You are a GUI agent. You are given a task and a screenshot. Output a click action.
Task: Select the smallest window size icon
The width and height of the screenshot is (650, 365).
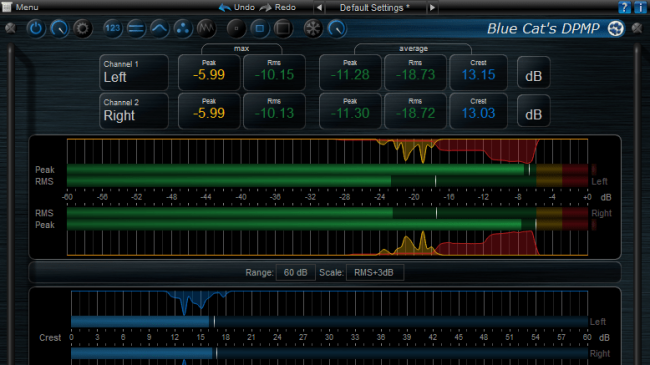(x=236, y=29)
